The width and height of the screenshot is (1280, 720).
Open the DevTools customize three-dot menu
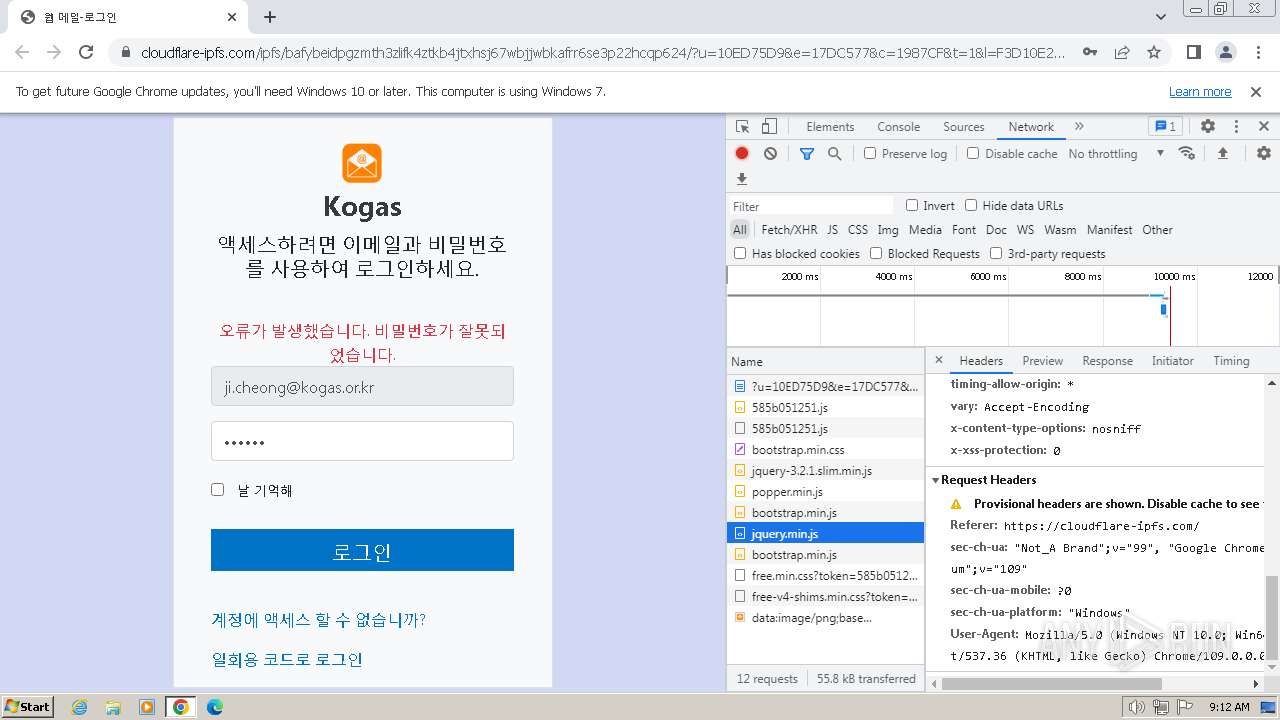pos(1236,127)
